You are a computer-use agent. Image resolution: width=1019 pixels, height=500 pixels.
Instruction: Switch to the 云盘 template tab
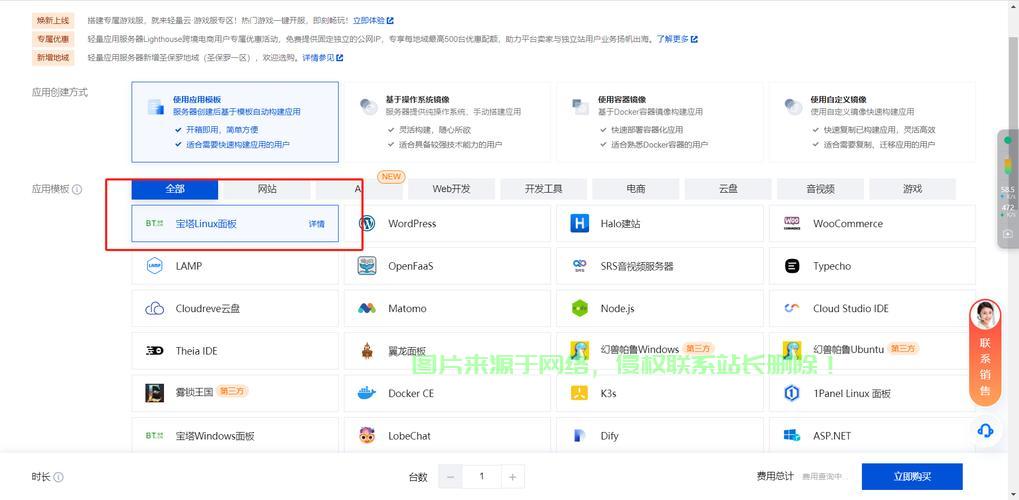[x=729, y=189]
